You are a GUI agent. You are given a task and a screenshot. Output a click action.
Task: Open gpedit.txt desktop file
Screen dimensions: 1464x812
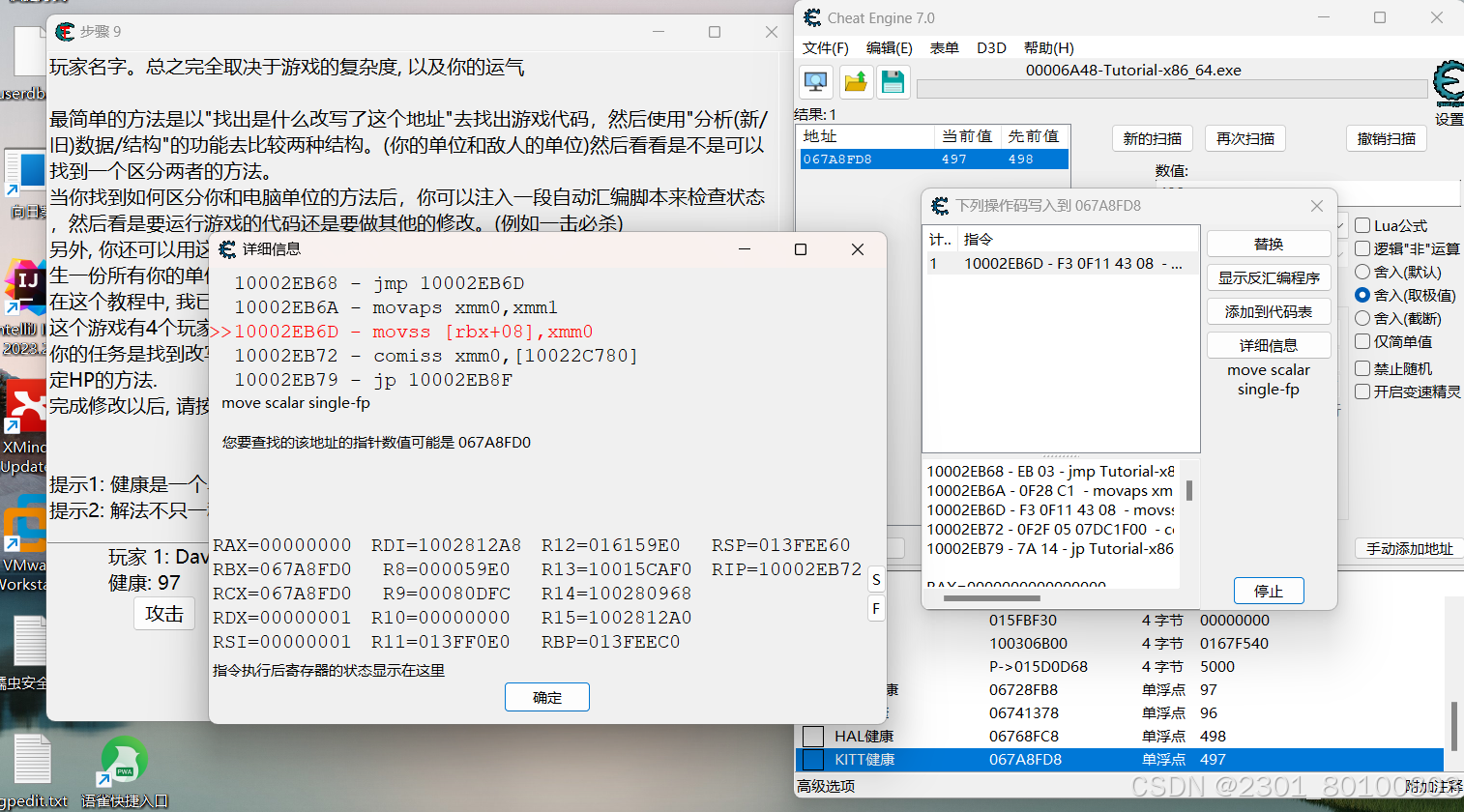click(32, 771)
